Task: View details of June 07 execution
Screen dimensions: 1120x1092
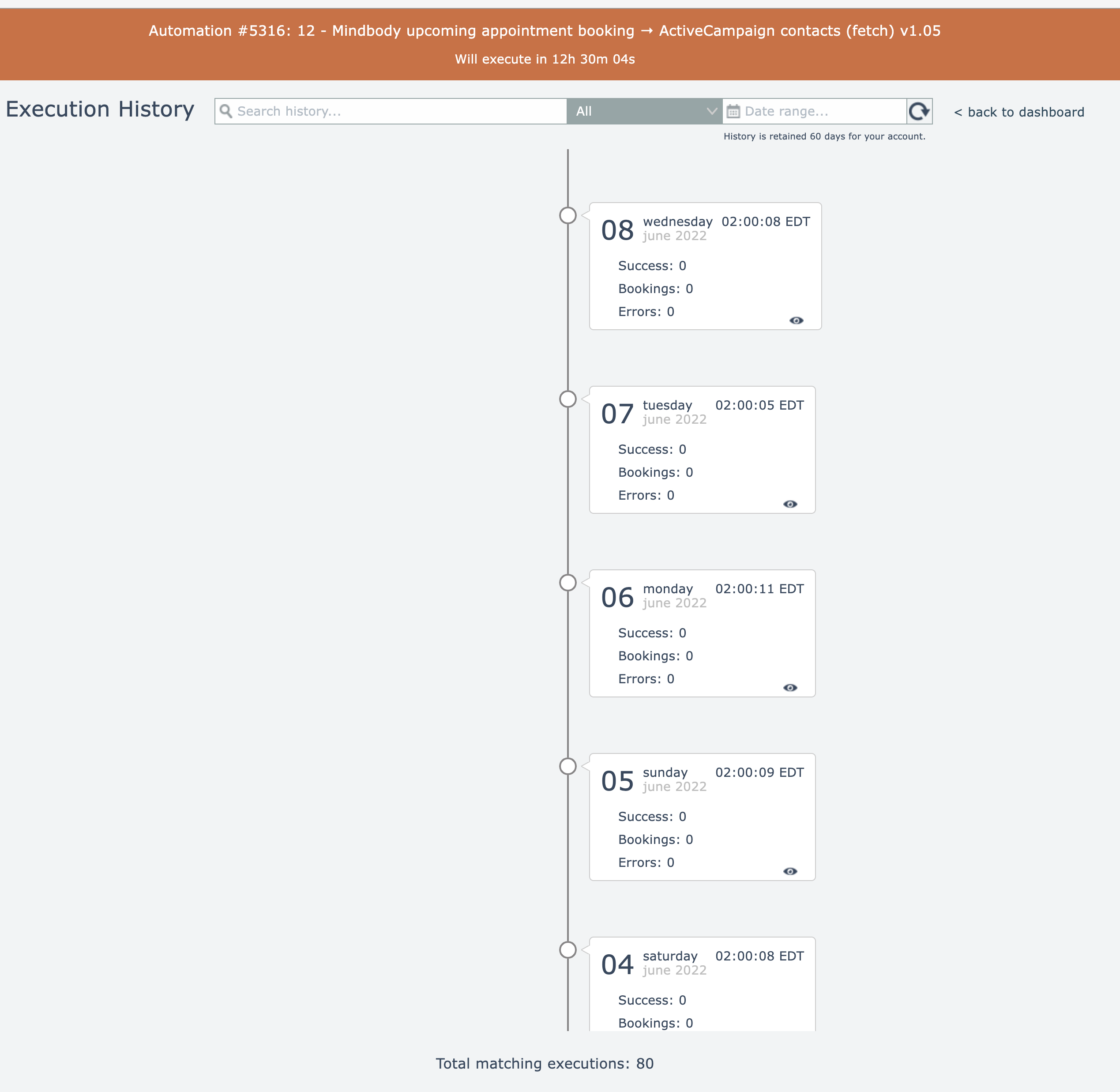Action: (x=789, y=504)
